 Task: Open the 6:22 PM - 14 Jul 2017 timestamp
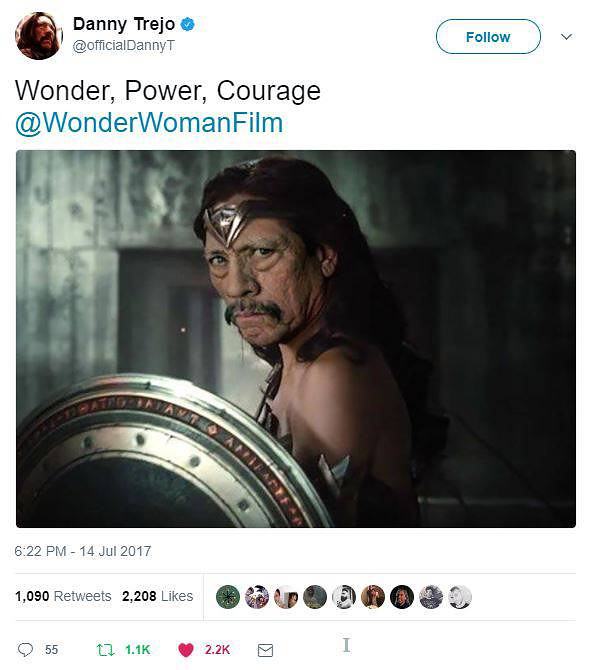[x=83, y=551]
